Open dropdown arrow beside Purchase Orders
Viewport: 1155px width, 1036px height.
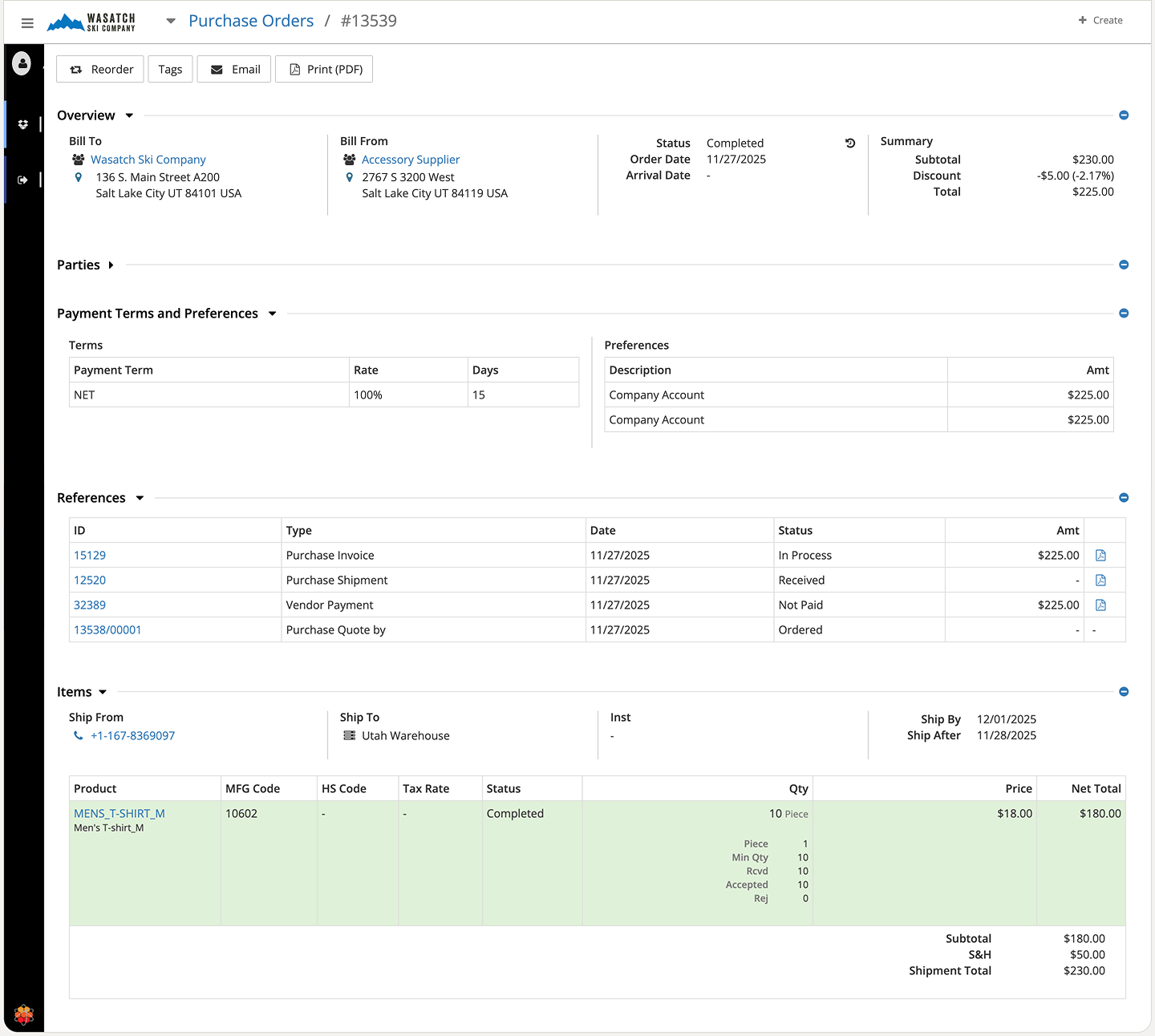pyautogui.click(x=171, y=21)
